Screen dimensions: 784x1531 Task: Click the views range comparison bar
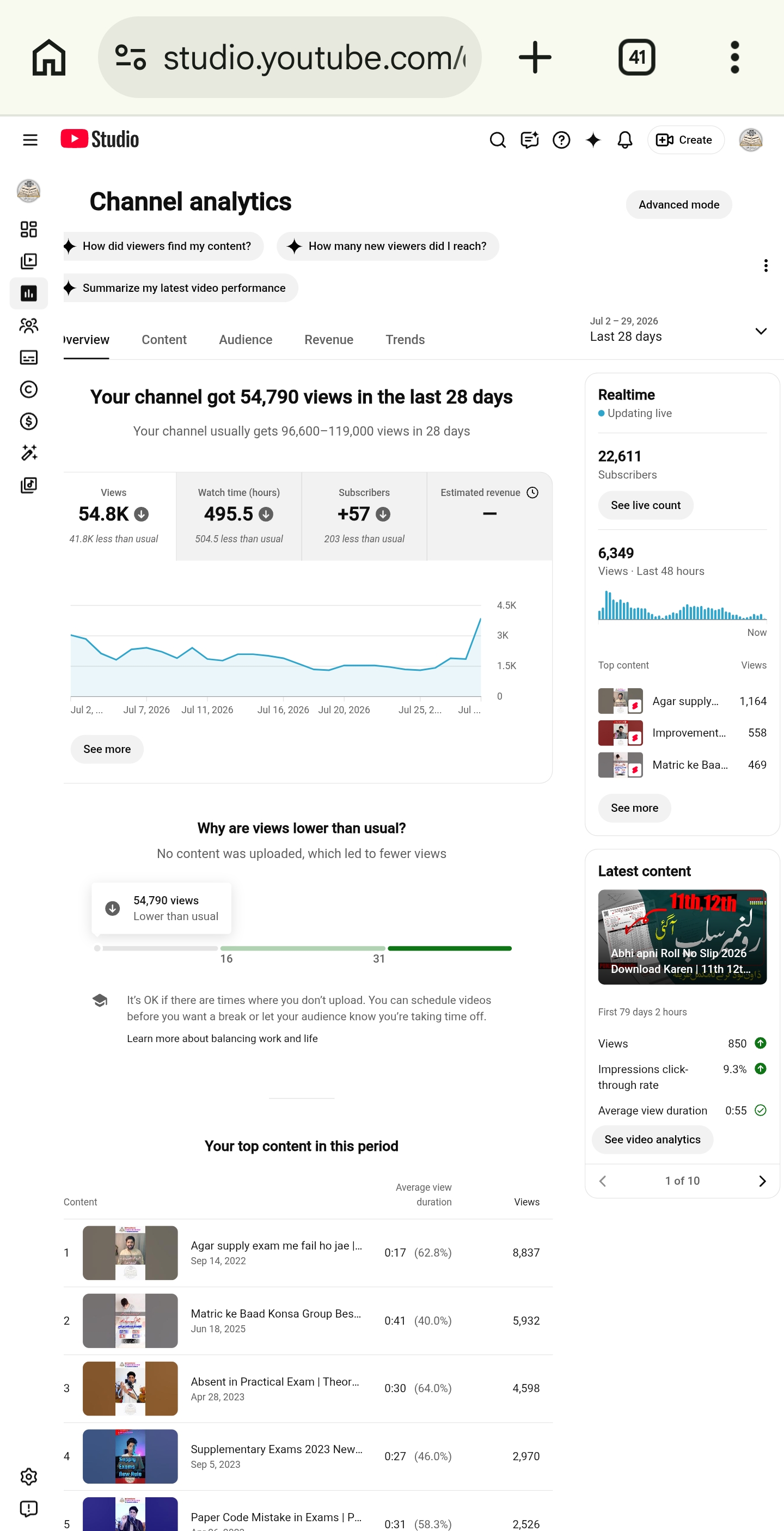[303, 948]
